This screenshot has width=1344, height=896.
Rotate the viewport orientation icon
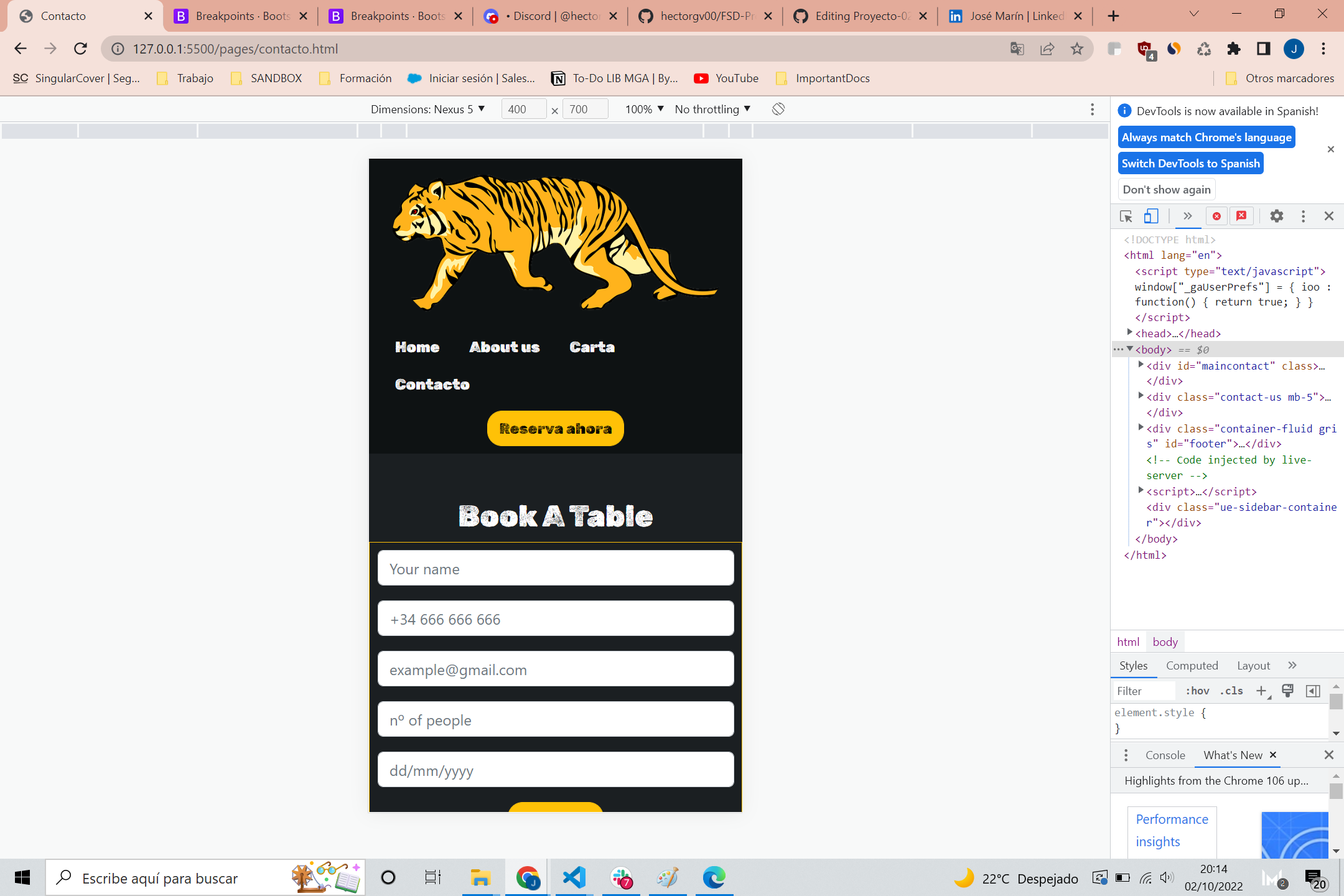[x=778, y=109]
